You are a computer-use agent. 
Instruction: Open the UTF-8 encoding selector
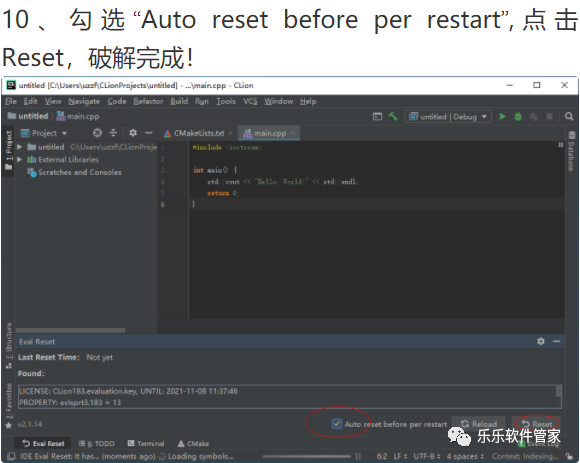426,456
